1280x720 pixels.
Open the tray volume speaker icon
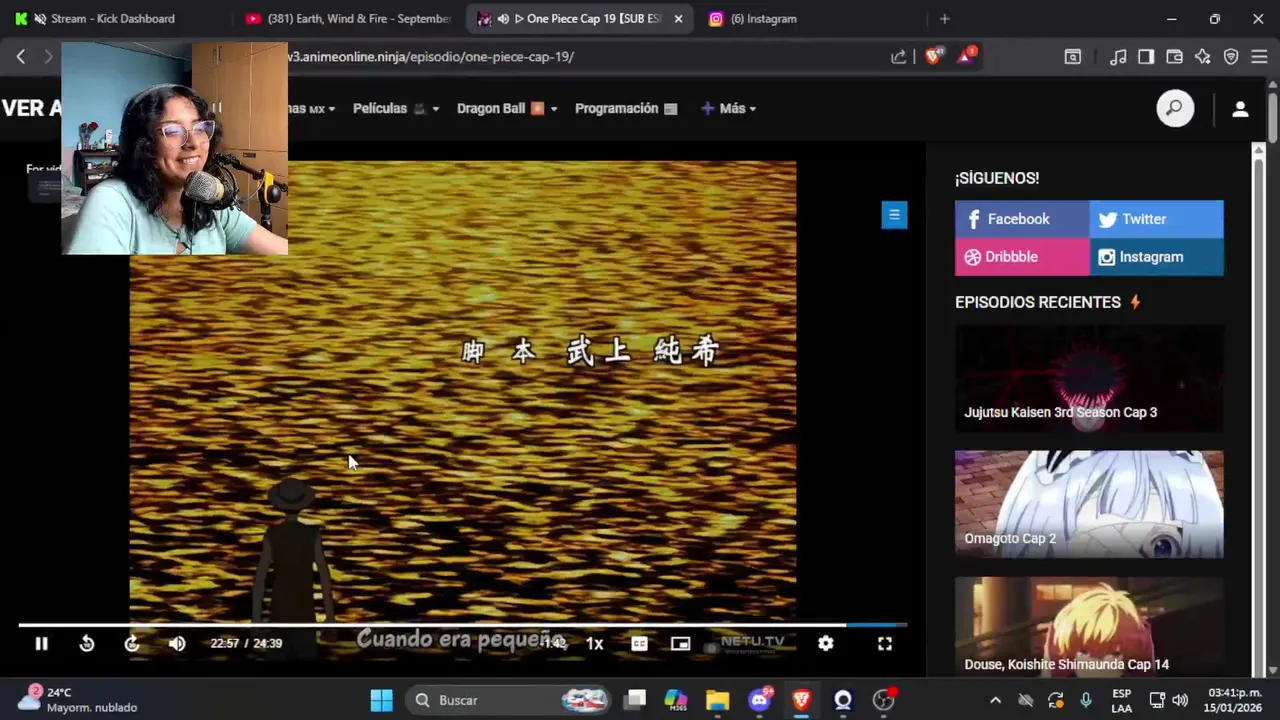coord(1180,700)
